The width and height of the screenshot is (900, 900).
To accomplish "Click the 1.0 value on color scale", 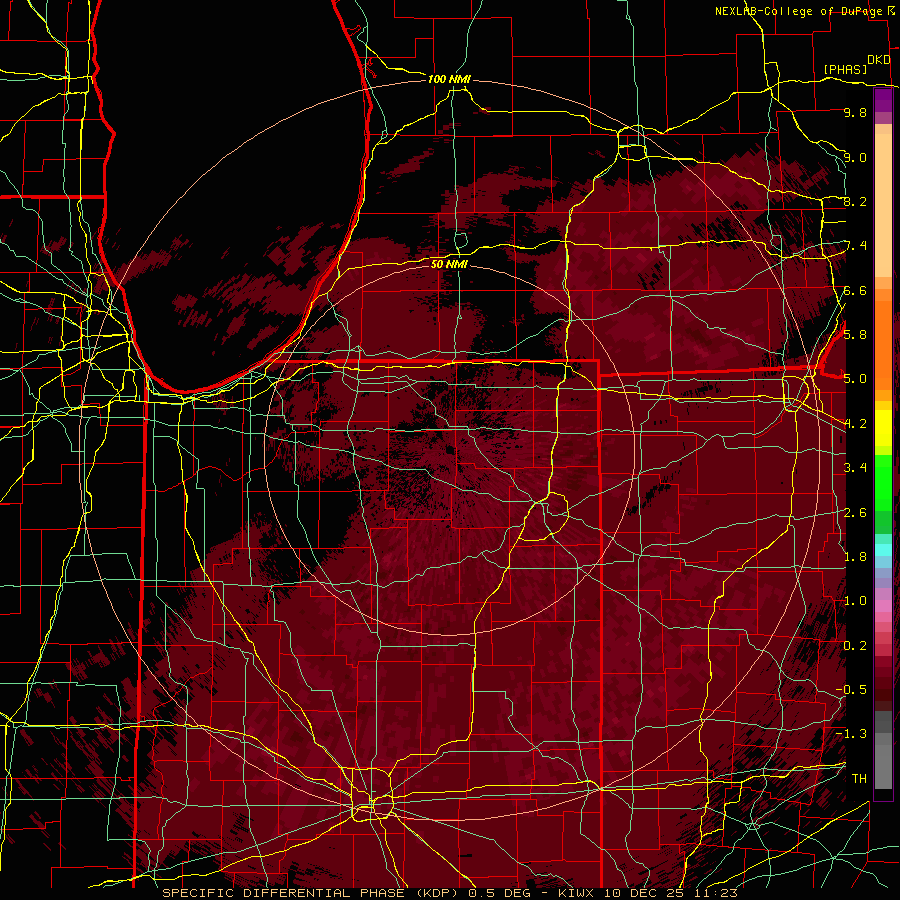I will [855, 601].
